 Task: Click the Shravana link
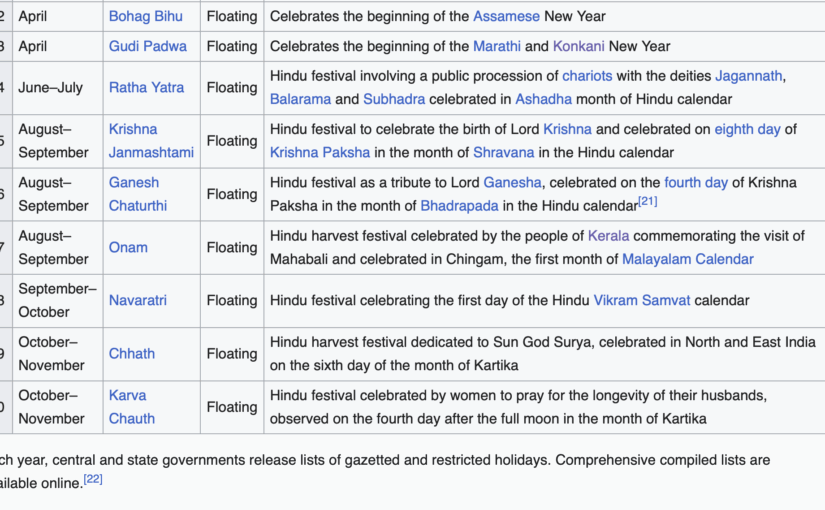pyautogui.click(x=504, y=152)
